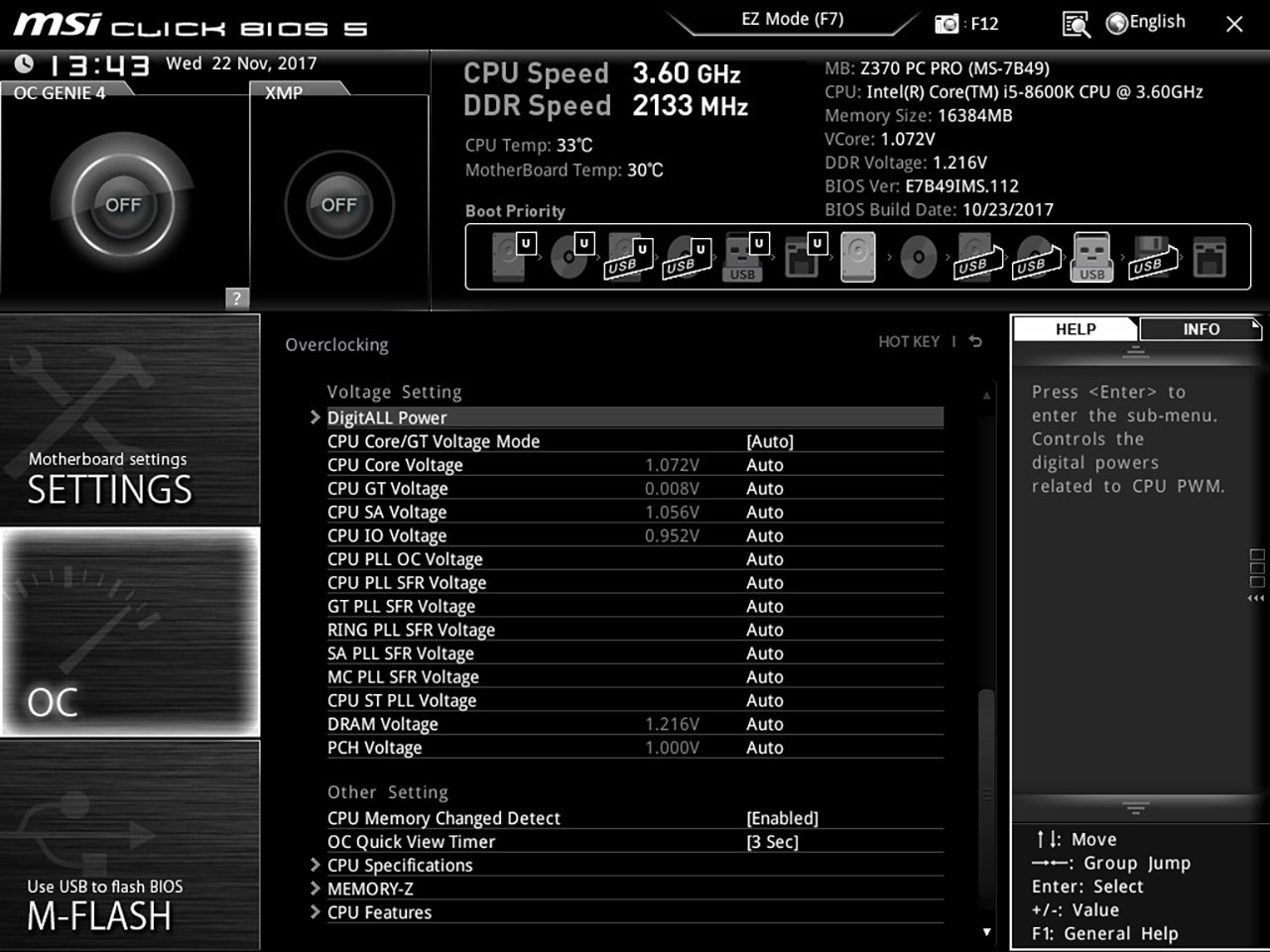The image size is (1270, 952).
Task: Toggle the OC GENIE 4 OFF knob
Action: click(123, 205)
